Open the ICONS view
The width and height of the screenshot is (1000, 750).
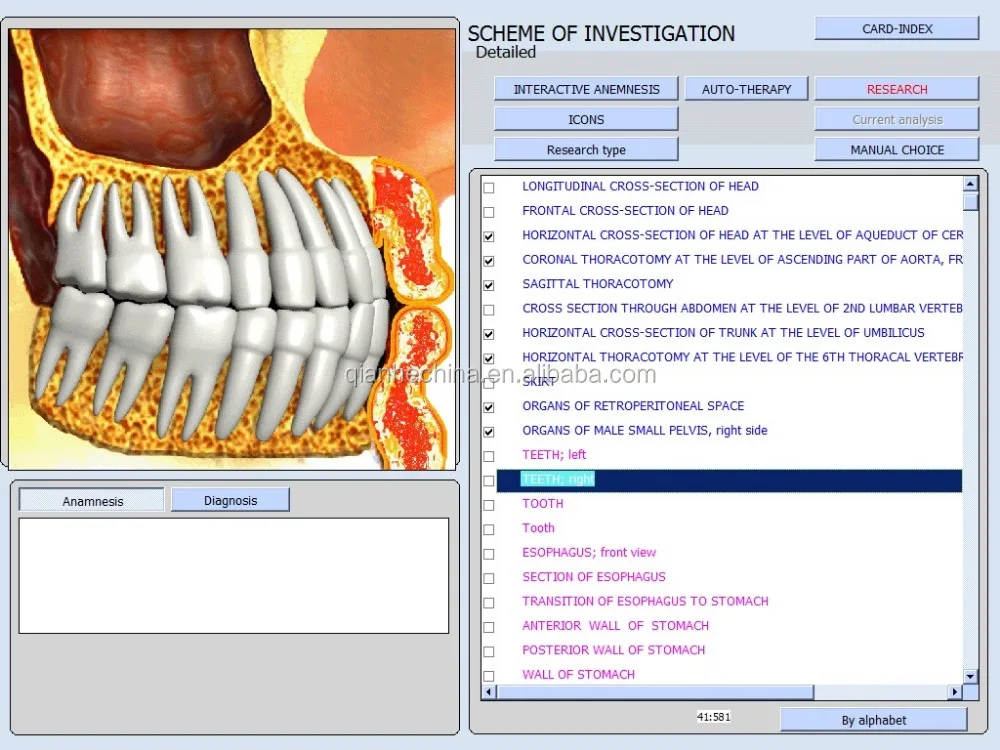tap(586, 119)
